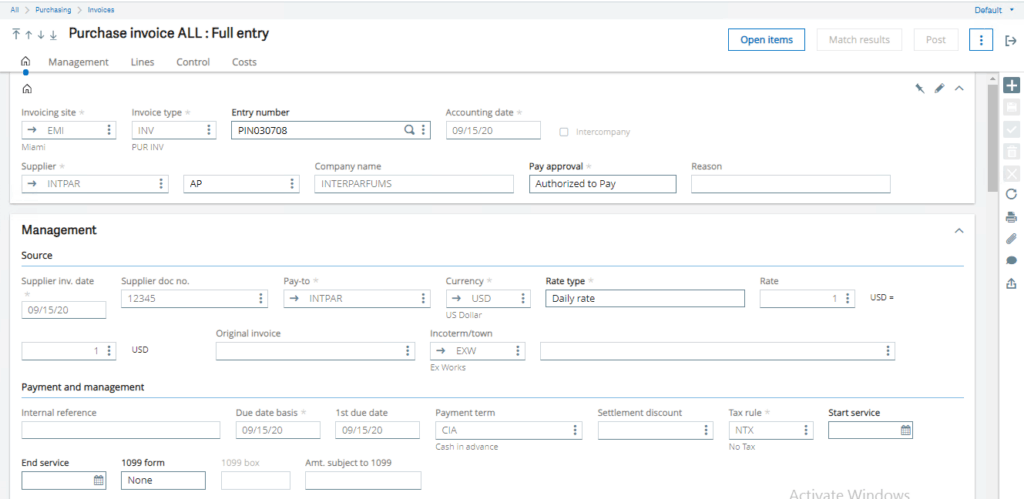Open the comment bubble icon

[1011, 261]
